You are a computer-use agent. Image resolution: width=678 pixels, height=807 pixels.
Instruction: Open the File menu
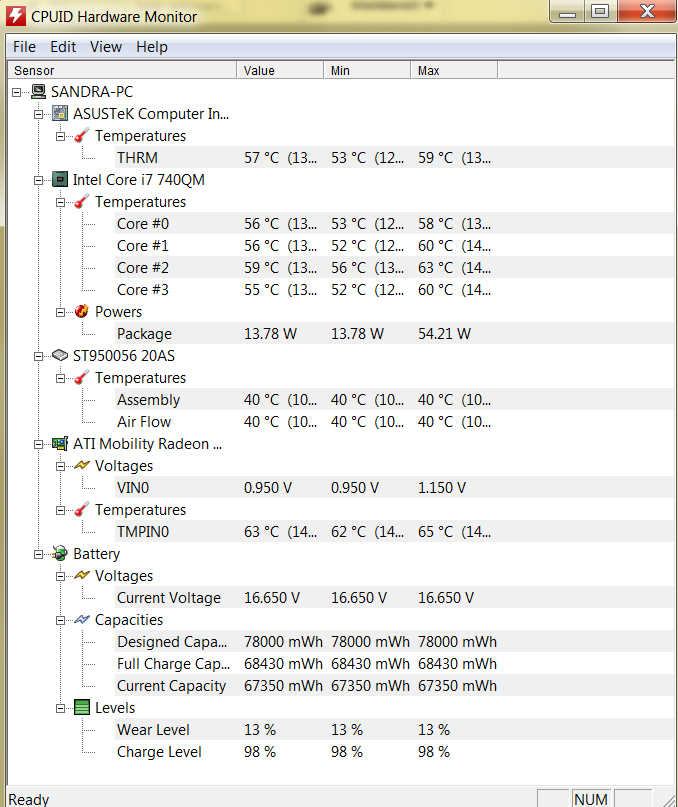24,47
